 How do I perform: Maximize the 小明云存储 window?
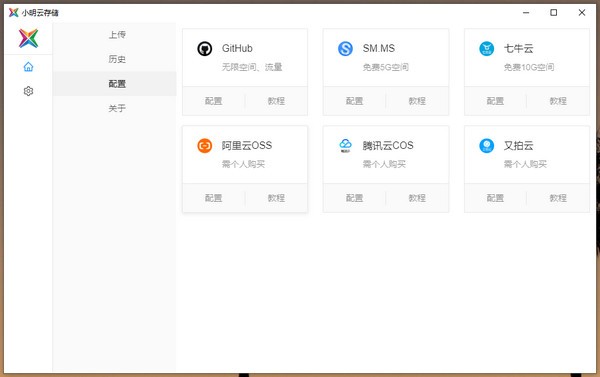click(x=554, y=13)
